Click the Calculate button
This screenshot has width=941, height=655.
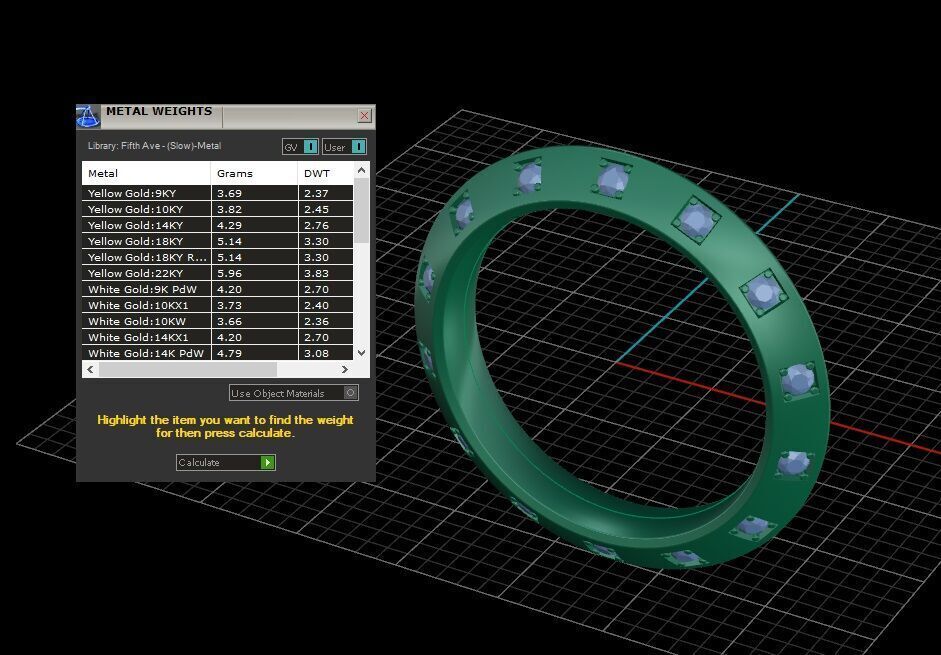[x=226, y=462]
